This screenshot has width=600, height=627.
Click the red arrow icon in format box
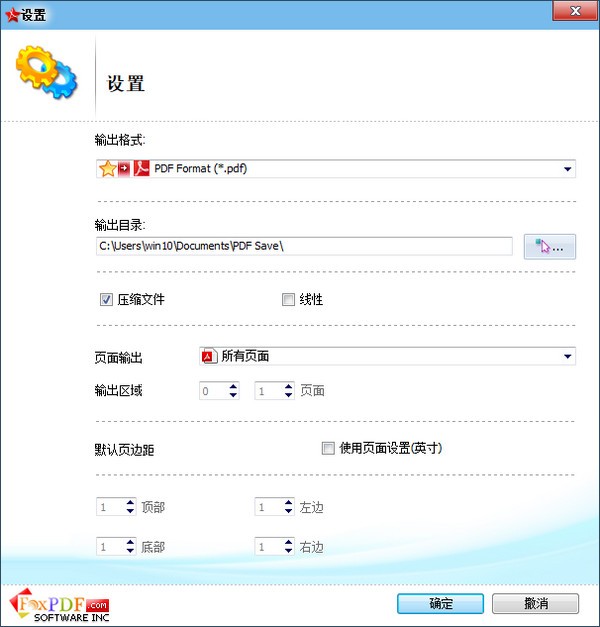click(x=124, y=169)
